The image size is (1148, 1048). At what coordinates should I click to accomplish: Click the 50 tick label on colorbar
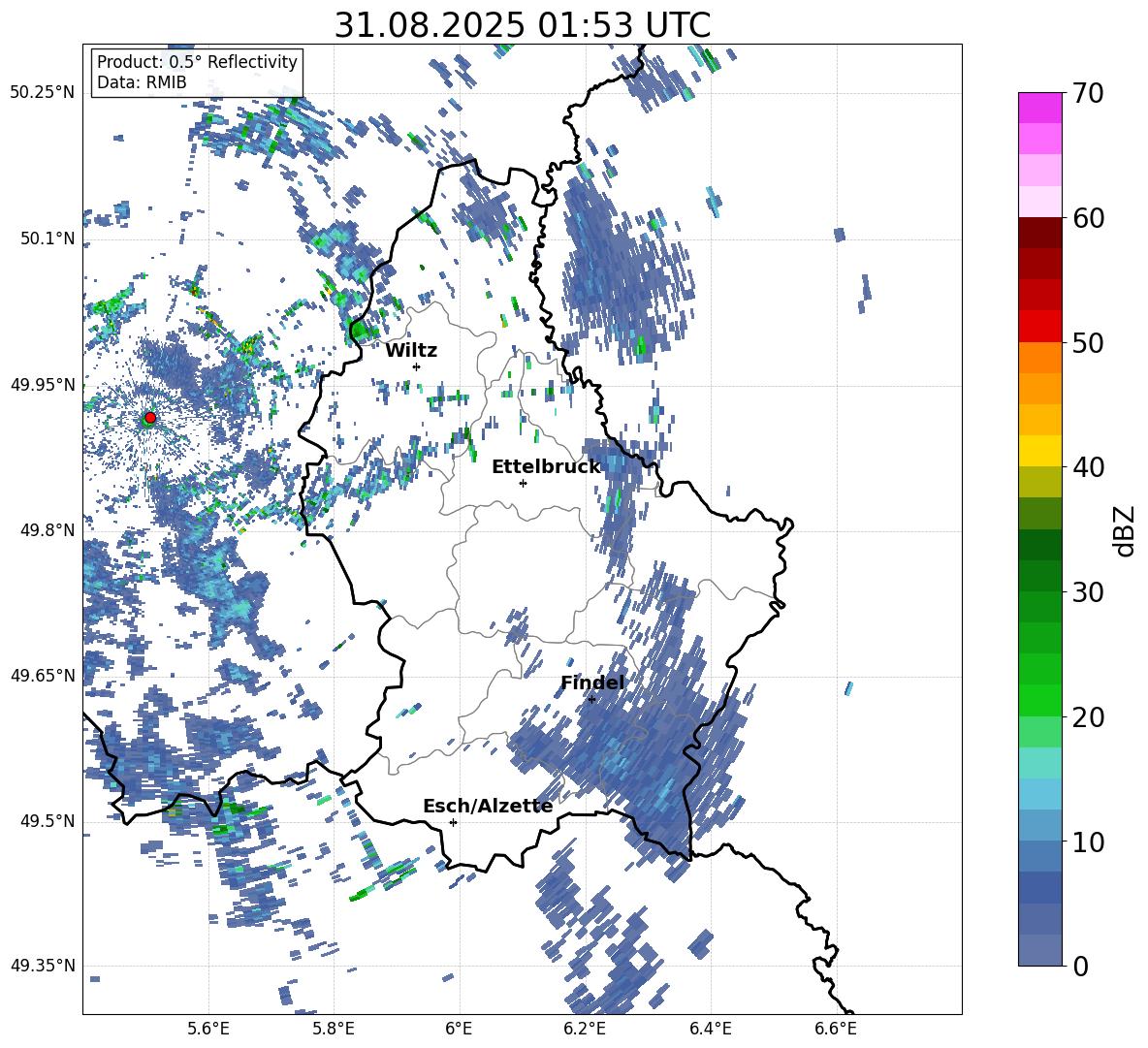pyautogui.click(x=1087, y=343)
